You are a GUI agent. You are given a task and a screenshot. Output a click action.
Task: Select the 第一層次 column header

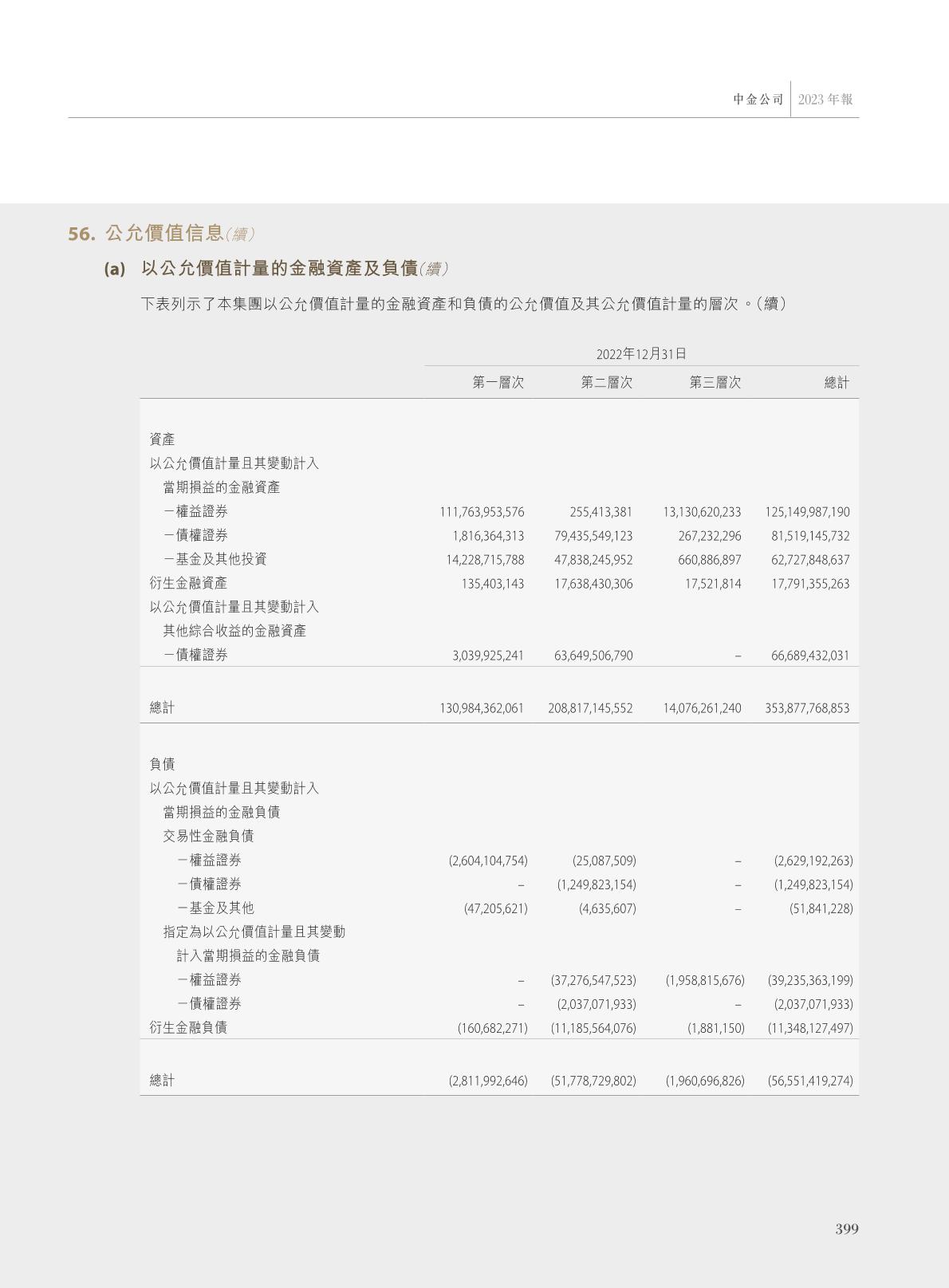tap(498, 383)
